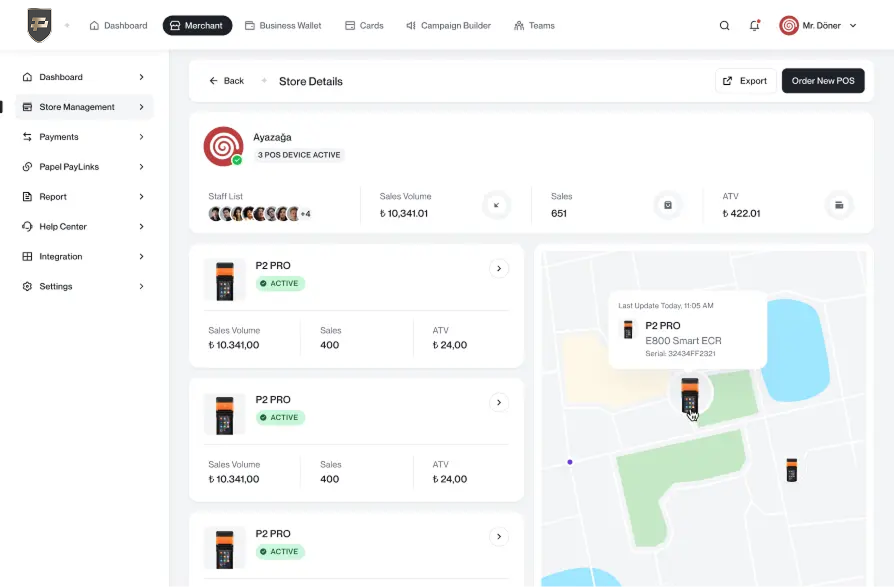Click the +4 staff list avatars
Viewport: 894px width, 587px height.
pyautogui.click(x=305, y=214)
